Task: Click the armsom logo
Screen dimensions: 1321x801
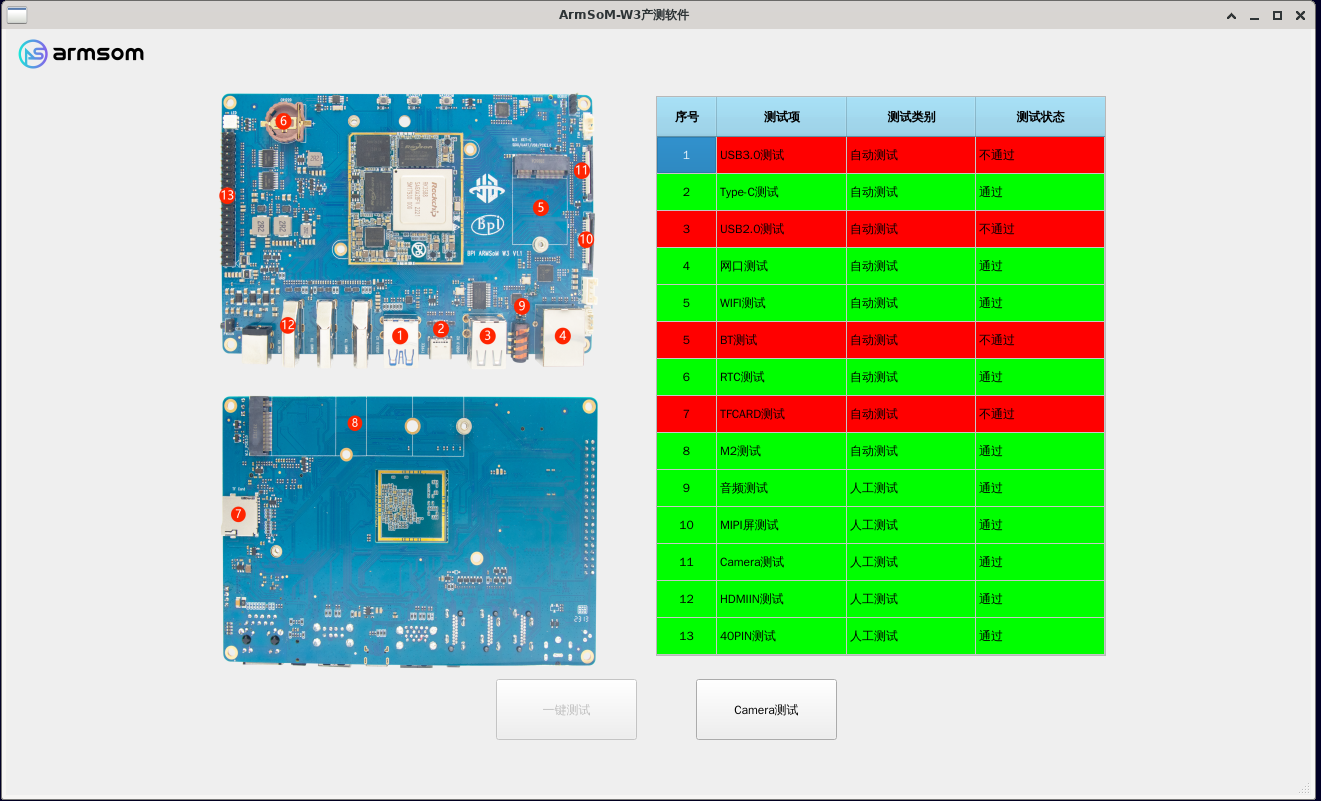Action: (x=81, y=54)
